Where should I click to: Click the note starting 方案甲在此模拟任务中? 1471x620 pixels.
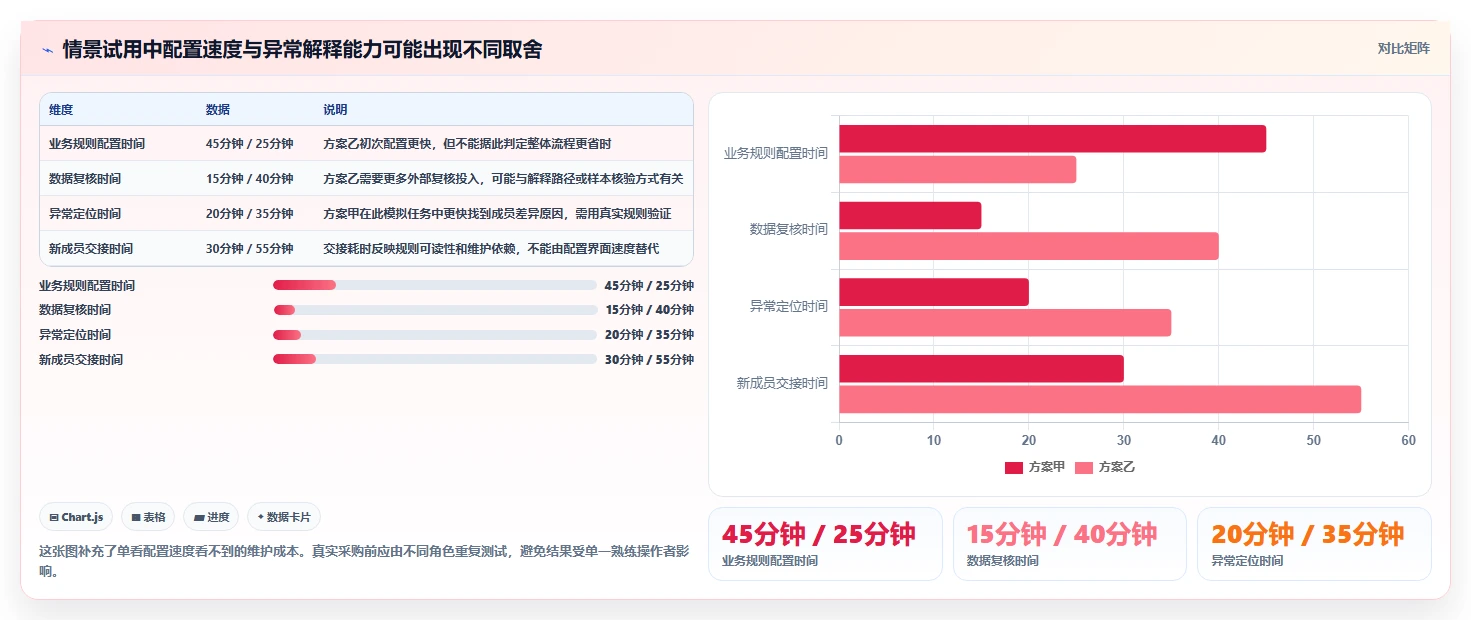coord(497,214)
